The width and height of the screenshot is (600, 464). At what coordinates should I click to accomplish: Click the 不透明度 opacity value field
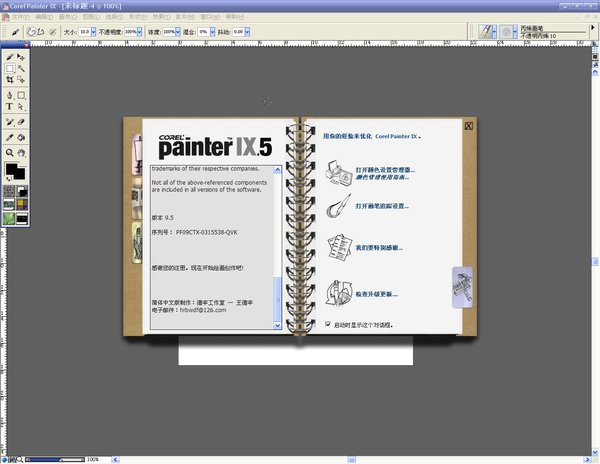pos(131,32)
